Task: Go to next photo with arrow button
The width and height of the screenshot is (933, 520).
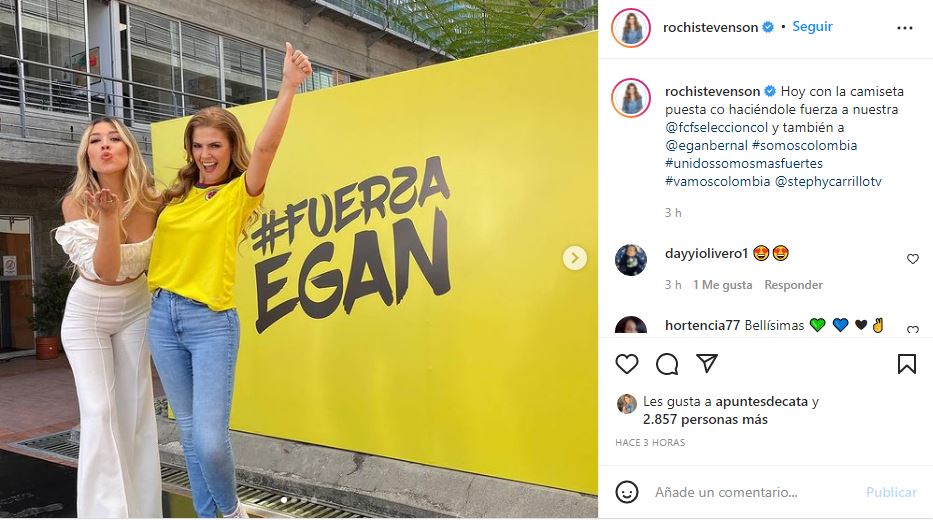Action: (x=575, y=258)
